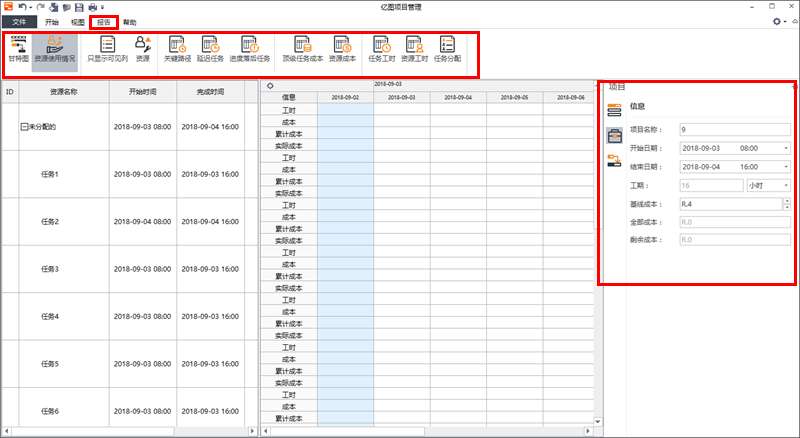
Task: Click the Print icon in quick access bar
Action: tap(92, 7)
